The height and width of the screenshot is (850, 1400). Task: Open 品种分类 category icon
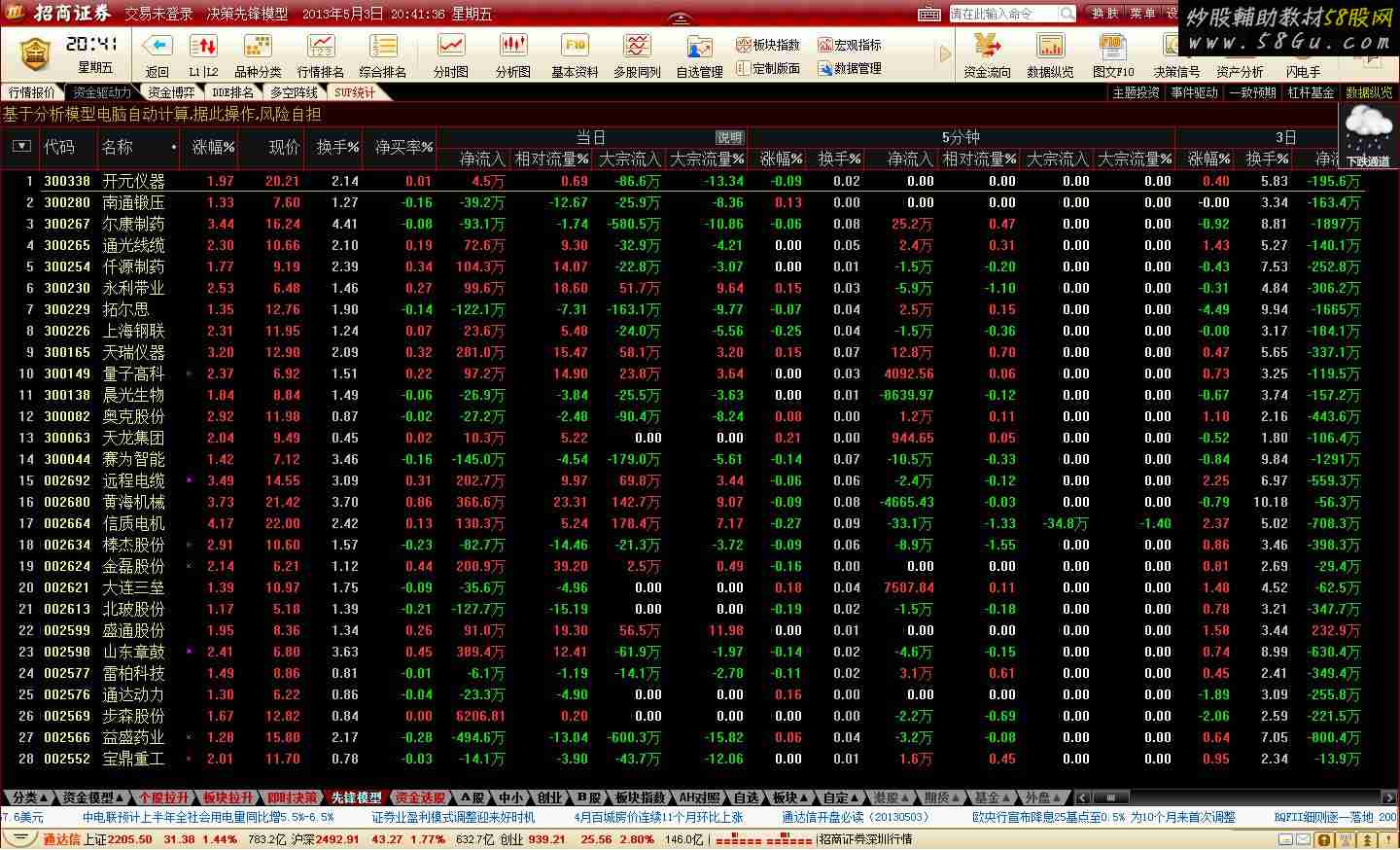coord(258,47)
